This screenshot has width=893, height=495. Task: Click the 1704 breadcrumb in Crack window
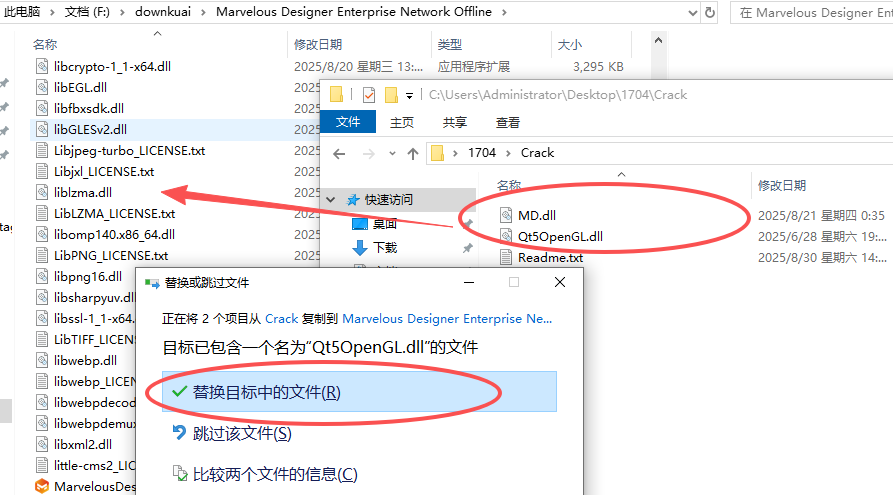click(482, 153)
